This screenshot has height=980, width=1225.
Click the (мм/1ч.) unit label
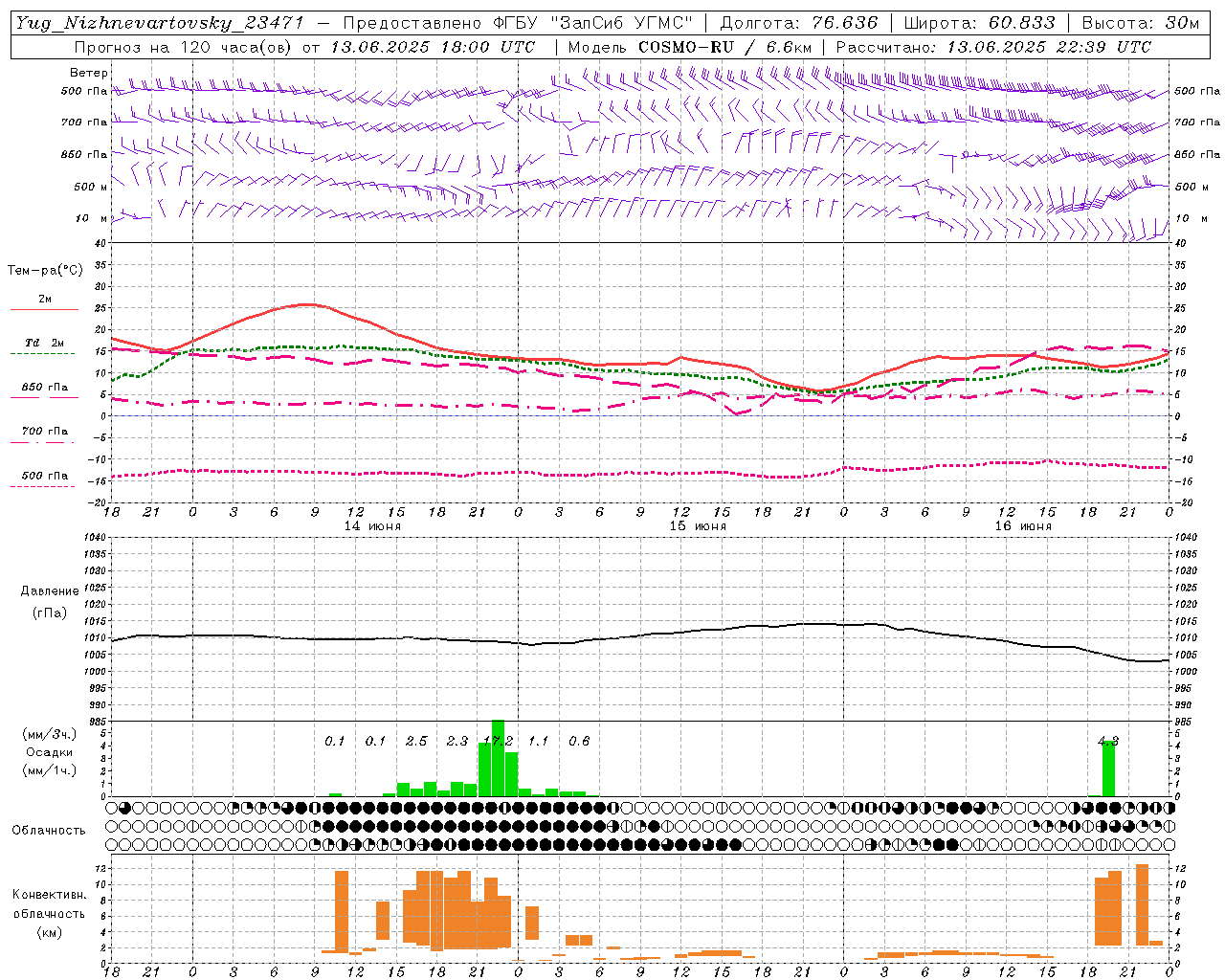(x=50, y=770)
